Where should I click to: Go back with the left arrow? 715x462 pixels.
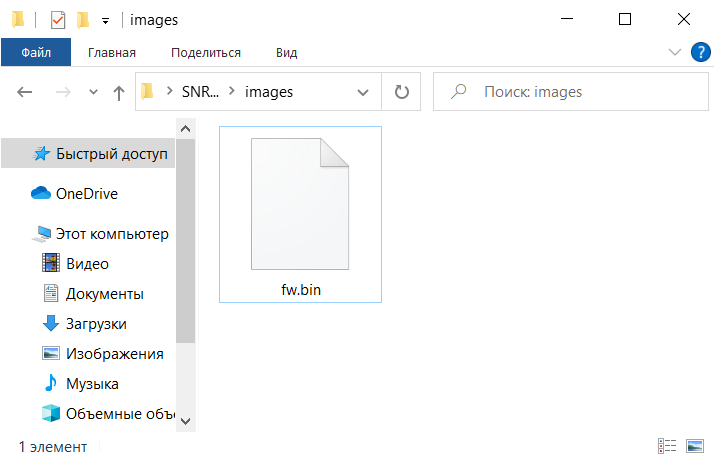(25, 92)
